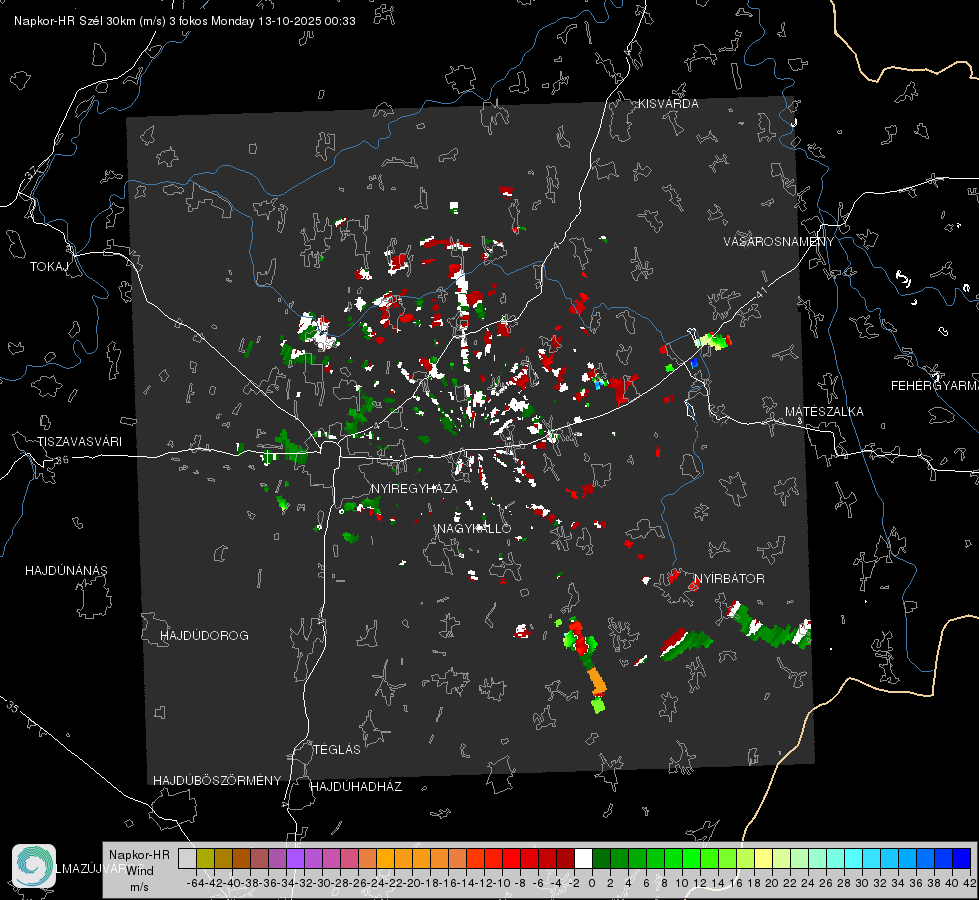The height and width of the screenshot is (900, 979).
Task: Click the HAJDÚDOROG label
Action: click(204, 635)
